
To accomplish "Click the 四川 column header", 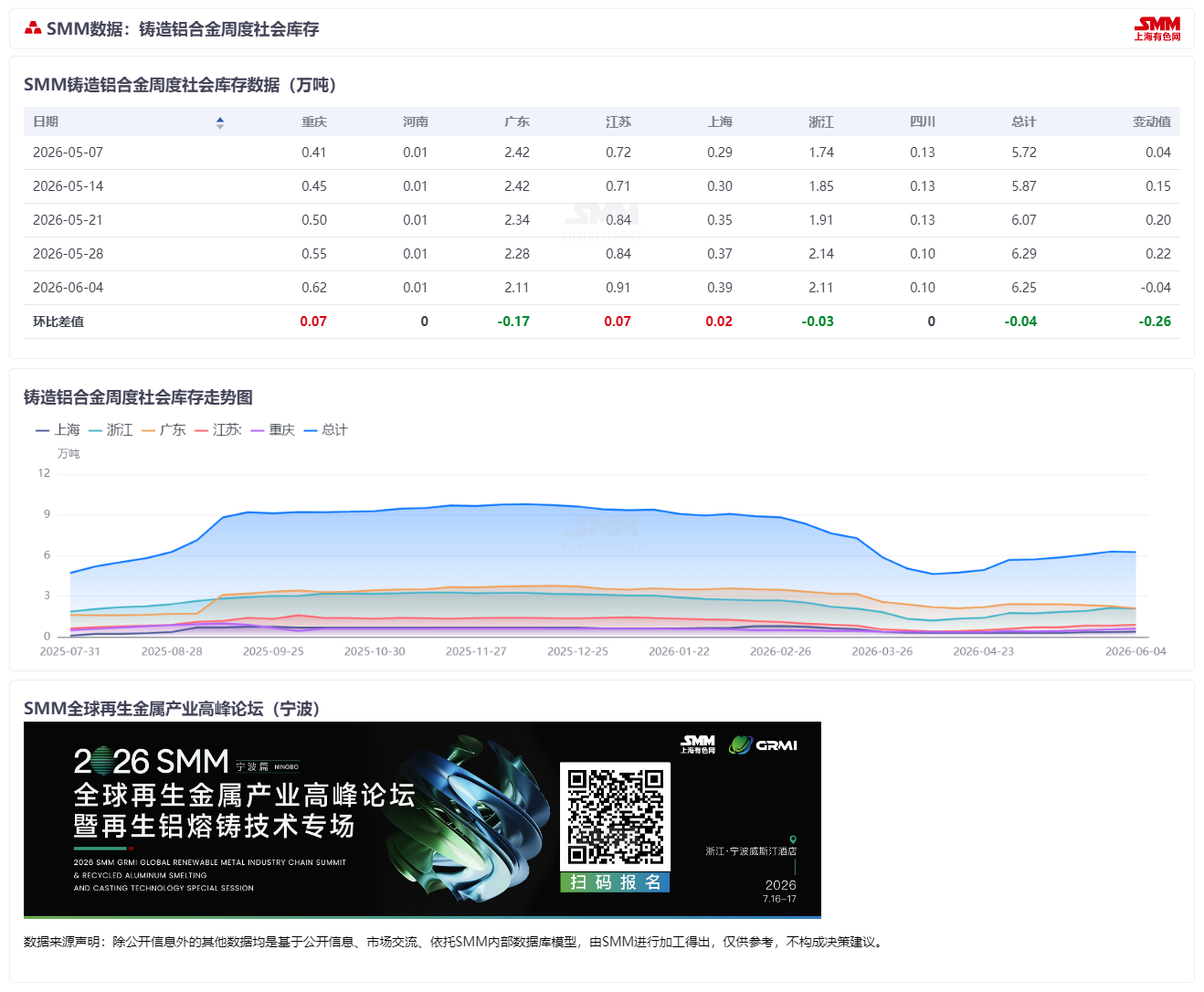I will click(x=923, y=121).
